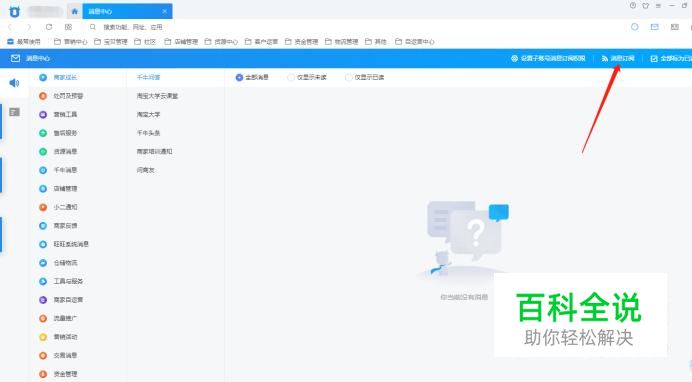692x382 pixels.
Task: Click the purple 营销工具 category icon
Action: point(43,114)
